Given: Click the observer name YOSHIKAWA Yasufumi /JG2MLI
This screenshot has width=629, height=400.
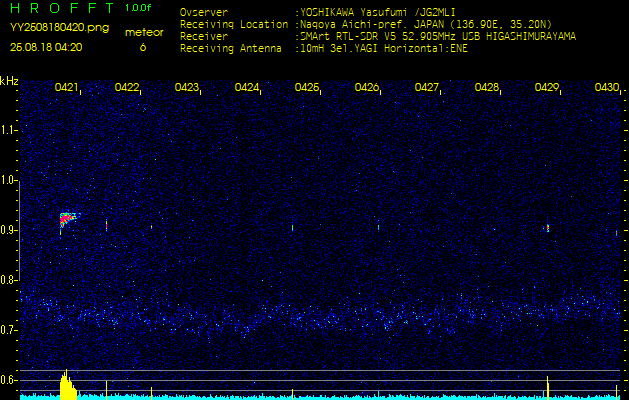Looking at the screenshot, I should coord(377,12).
